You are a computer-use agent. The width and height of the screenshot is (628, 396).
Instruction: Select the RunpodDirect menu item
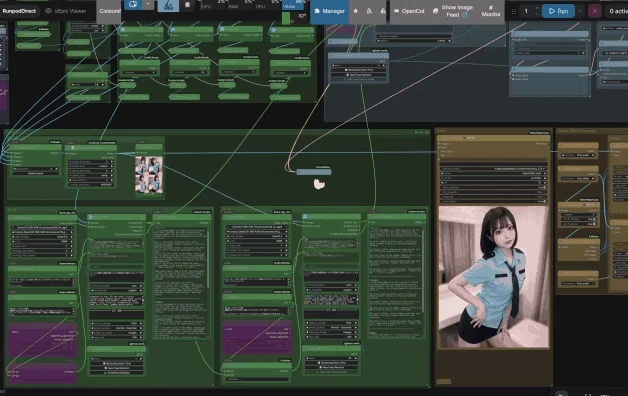coord(19,11)
